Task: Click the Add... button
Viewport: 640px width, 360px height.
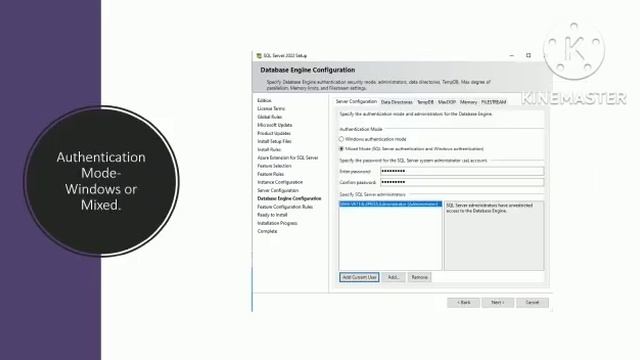Action: pos(393,277)
